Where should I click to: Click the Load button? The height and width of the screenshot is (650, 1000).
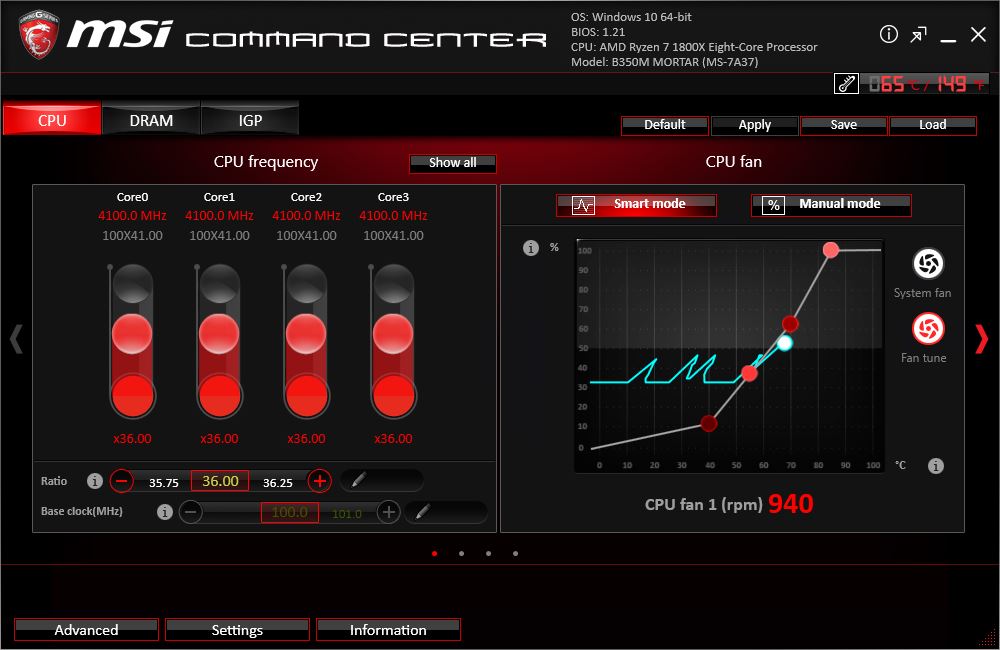point(932,125)
